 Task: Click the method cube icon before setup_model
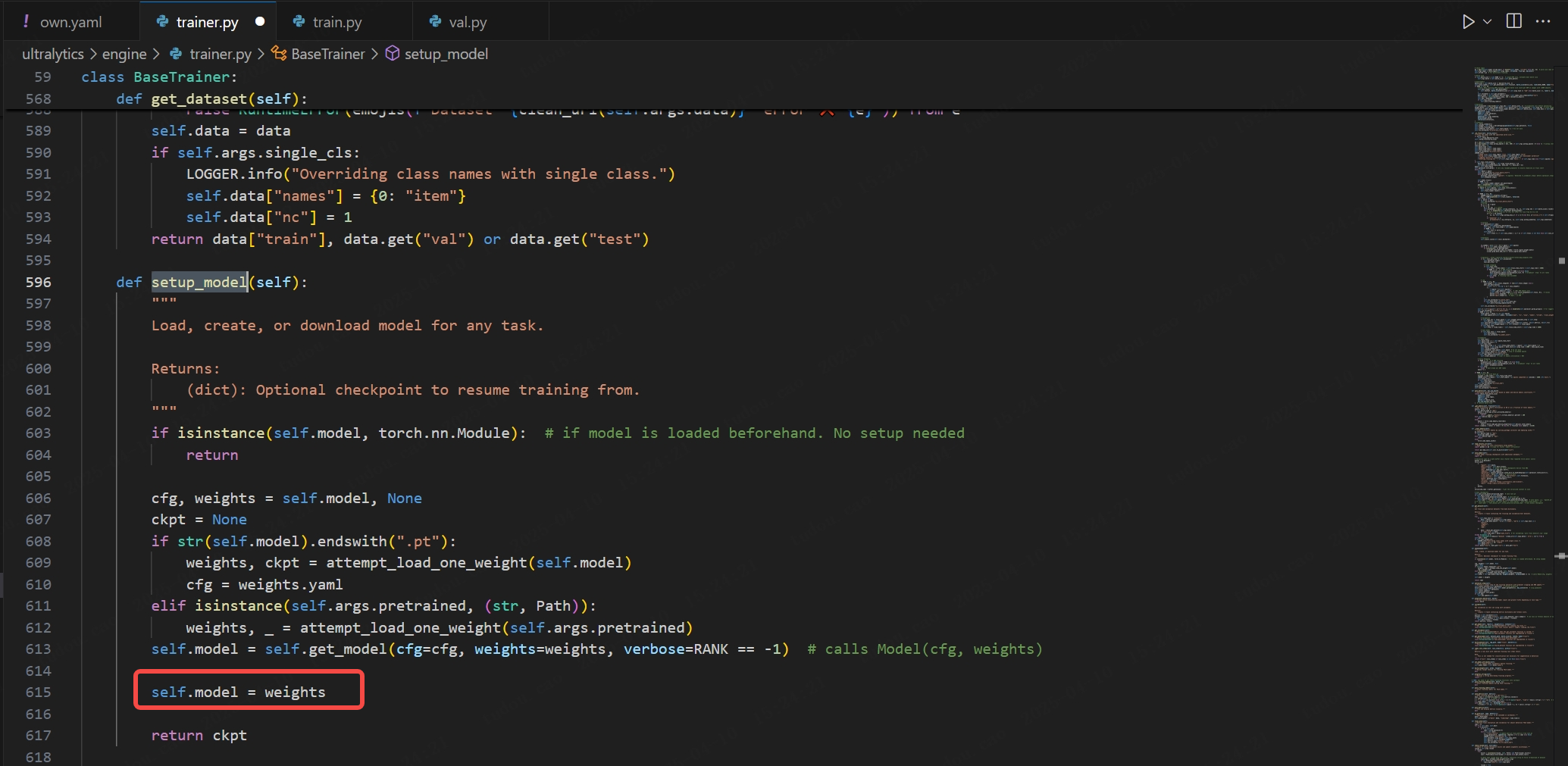click(393, 54)
